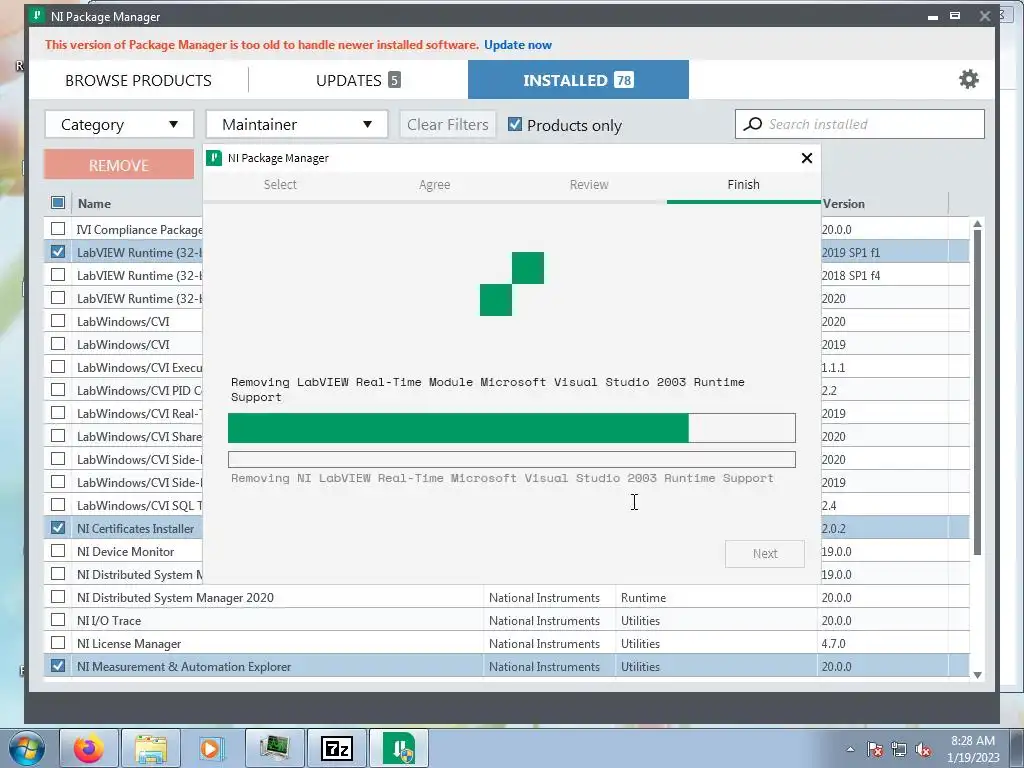Click Runtime category of Distributed System Manager 2020

coord(643,598)
